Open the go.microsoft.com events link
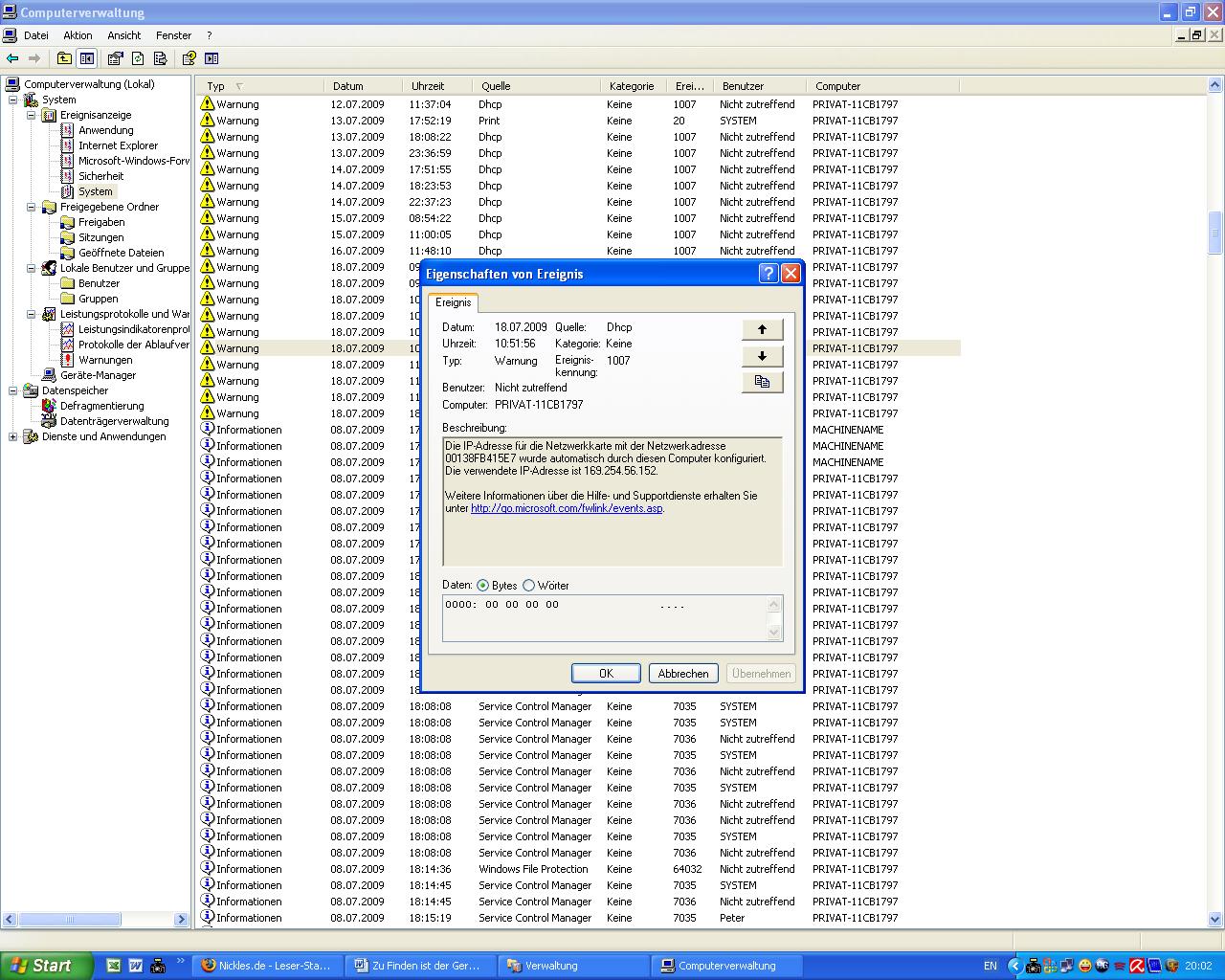This screenshot has width=1225, height=980. point(567,508)
